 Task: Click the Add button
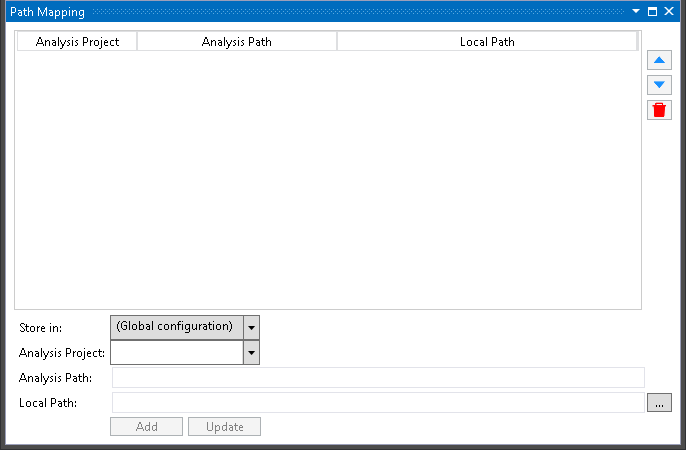click(147, 426)
